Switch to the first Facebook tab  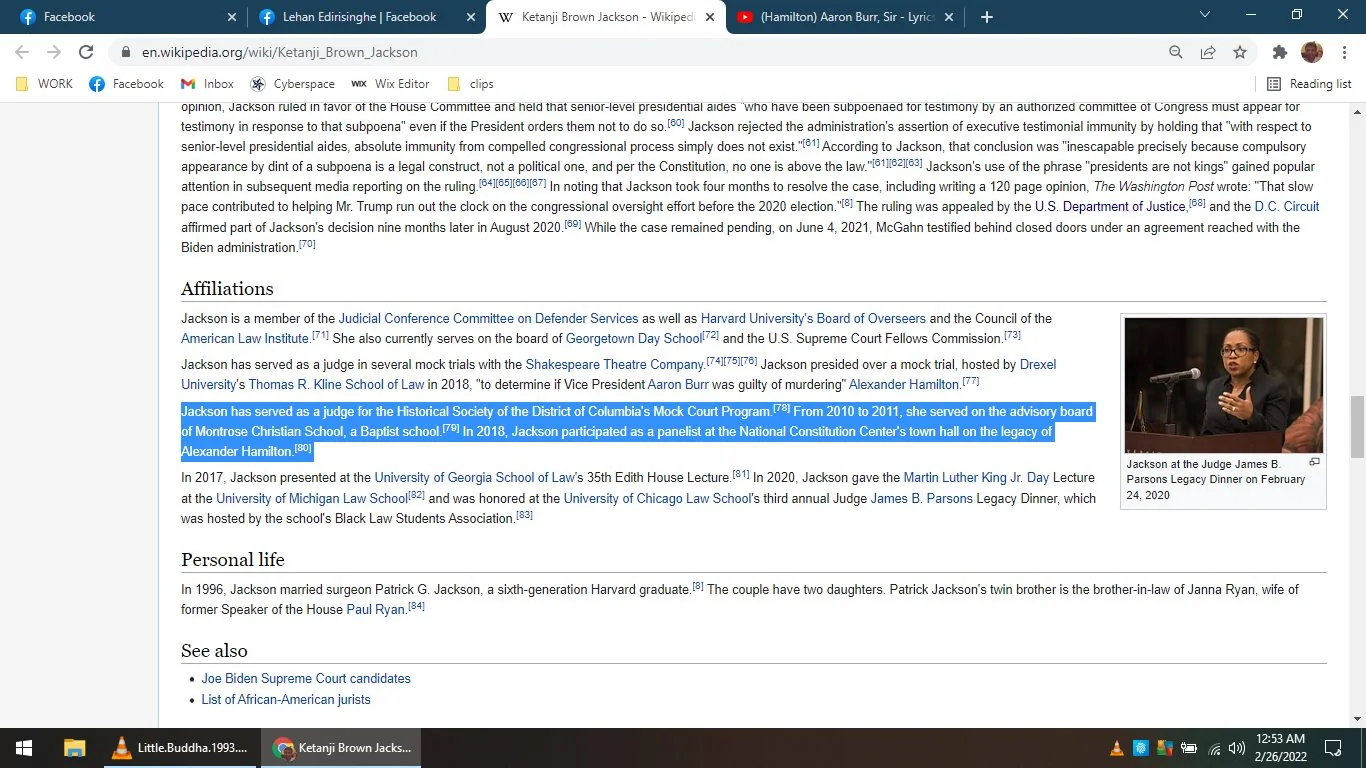[127, 17]
